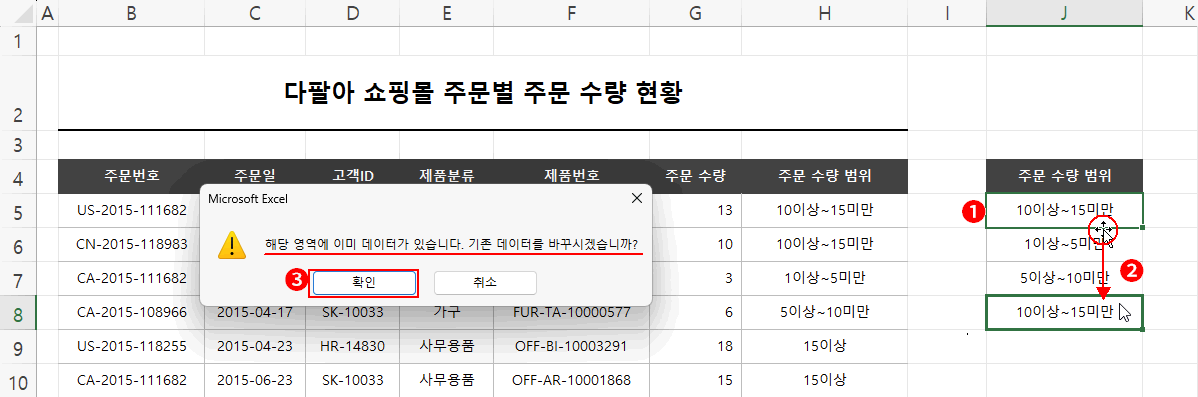
Task: Select column header I
Action: 947,13
